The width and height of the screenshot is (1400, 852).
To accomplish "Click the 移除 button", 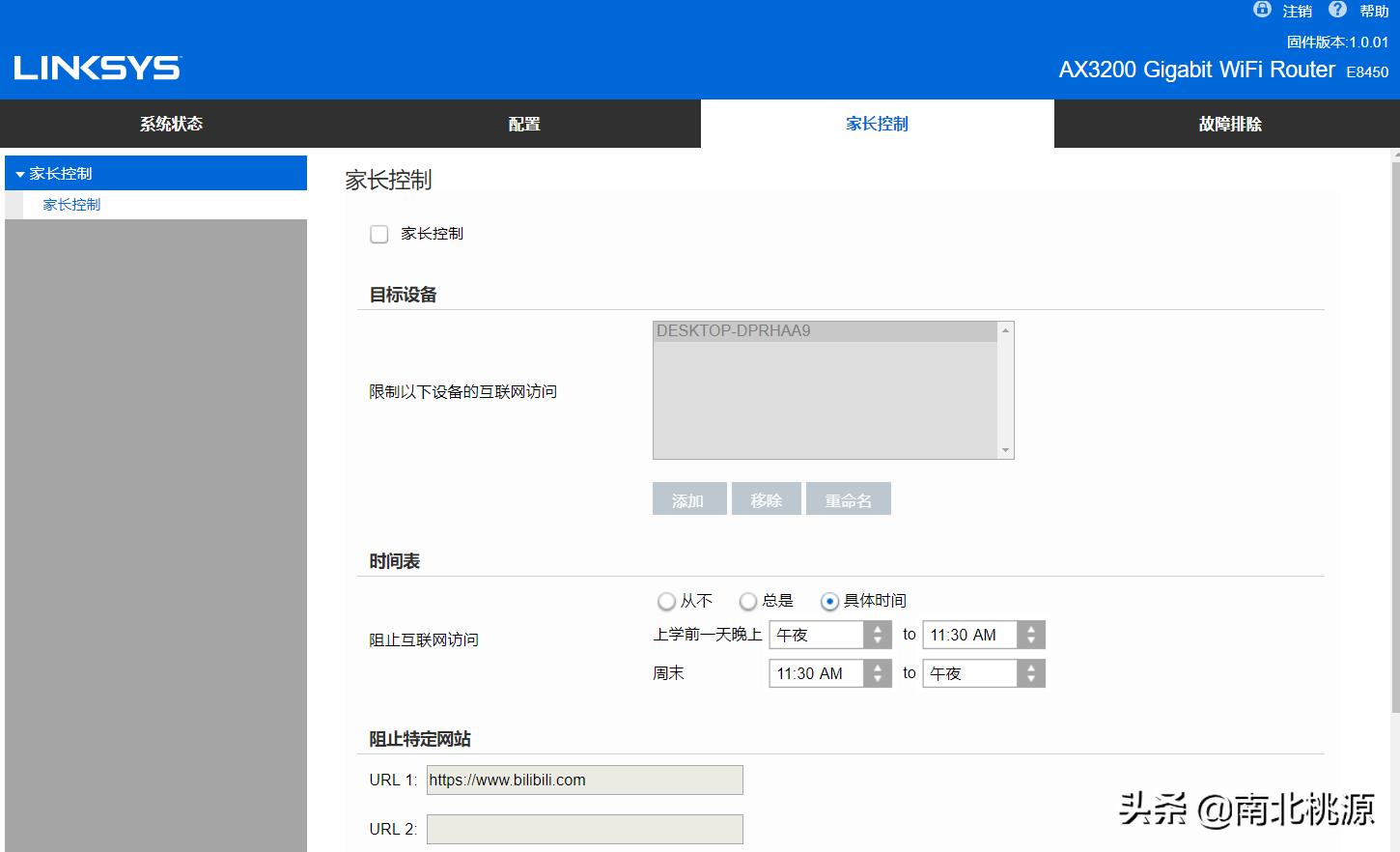I will [x=766, y=498].
